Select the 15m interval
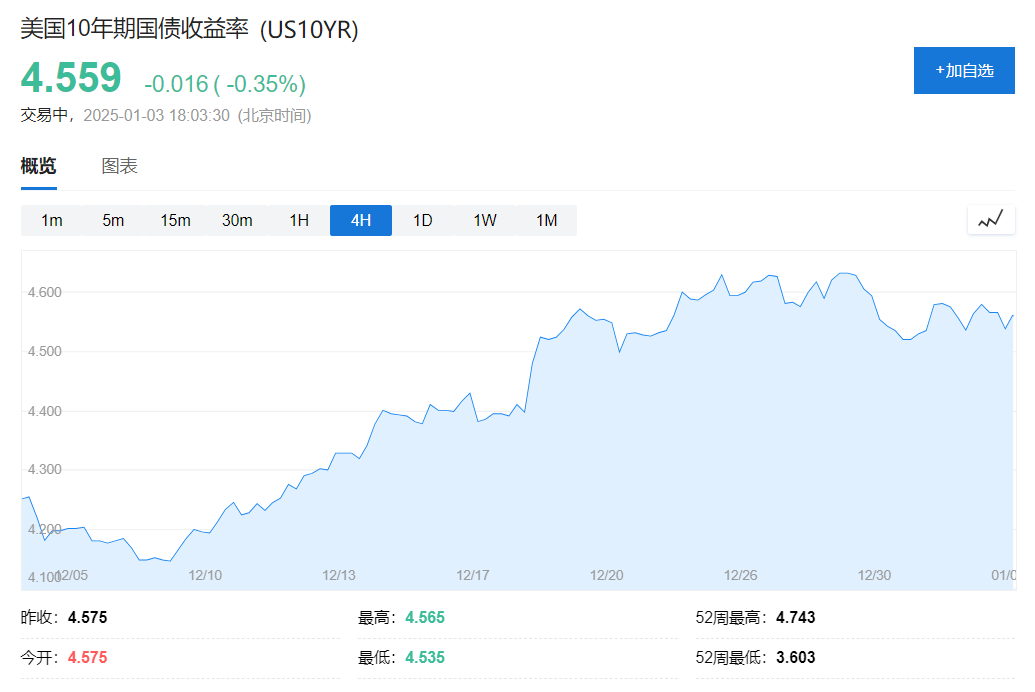This screenshot has height=692, width=1035. 175,220
